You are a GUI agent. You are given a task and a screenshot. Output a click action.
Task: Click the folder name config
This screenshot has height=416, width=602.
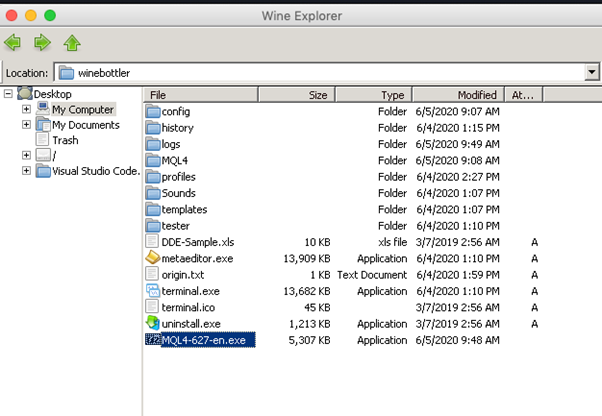pos(176,112)
